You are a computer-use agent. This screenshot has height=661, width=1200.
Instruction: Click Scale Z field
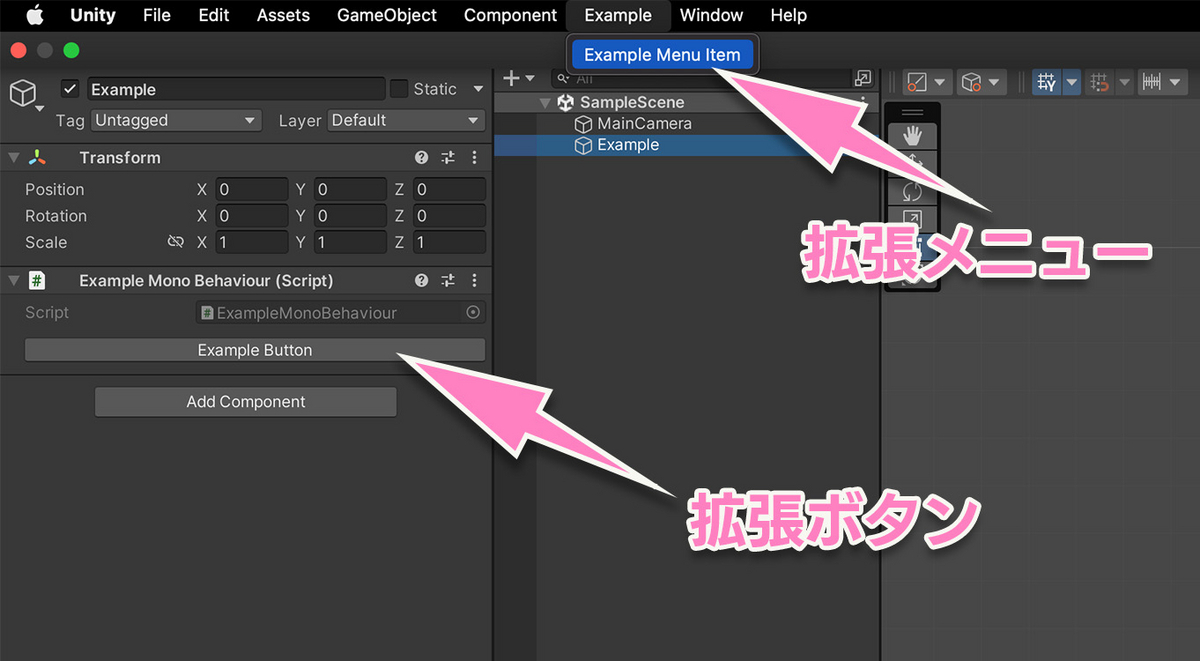[449, 242]
